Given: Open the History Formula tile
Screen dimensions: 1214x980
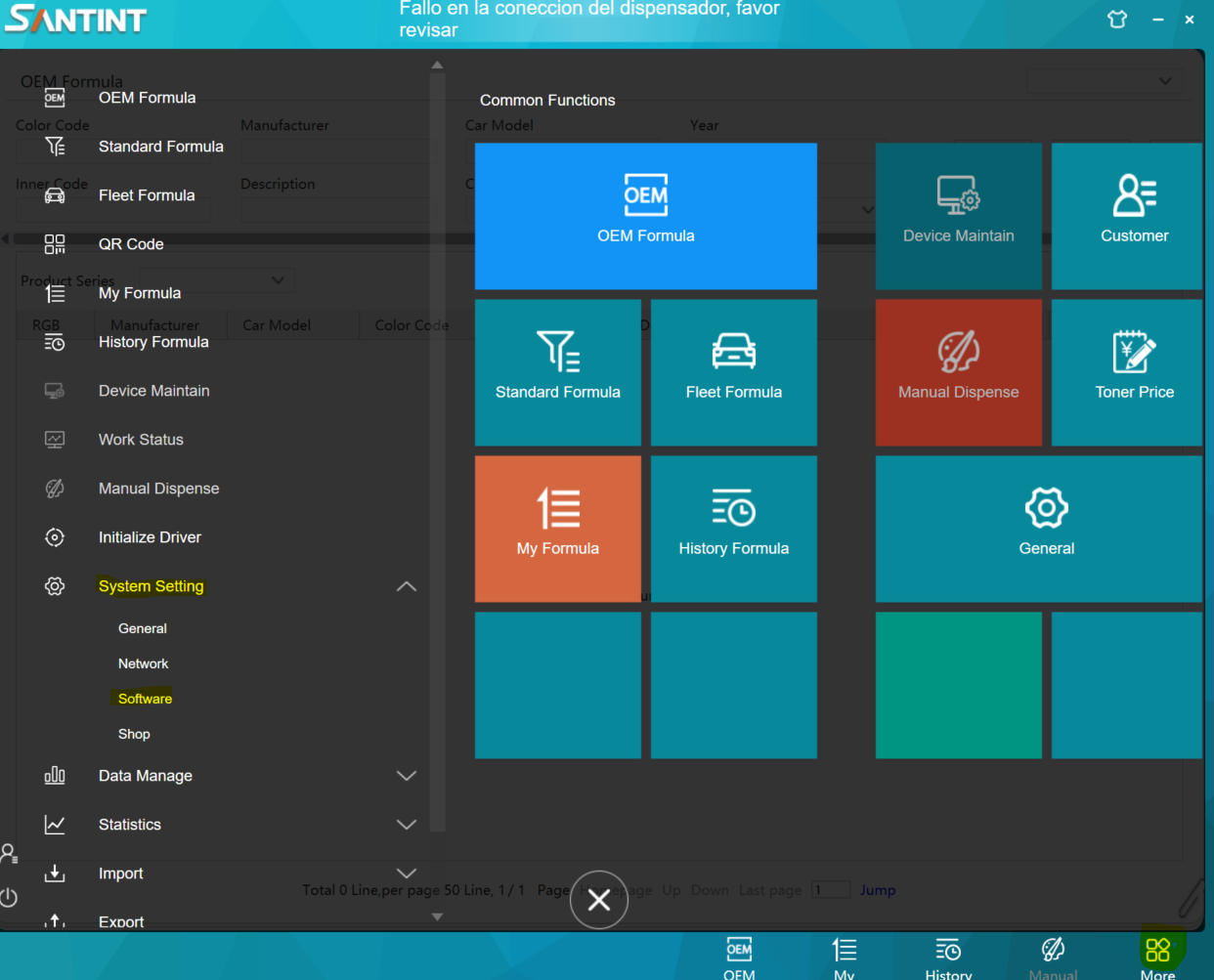Looking at the screenshot, I should (733, 529).
